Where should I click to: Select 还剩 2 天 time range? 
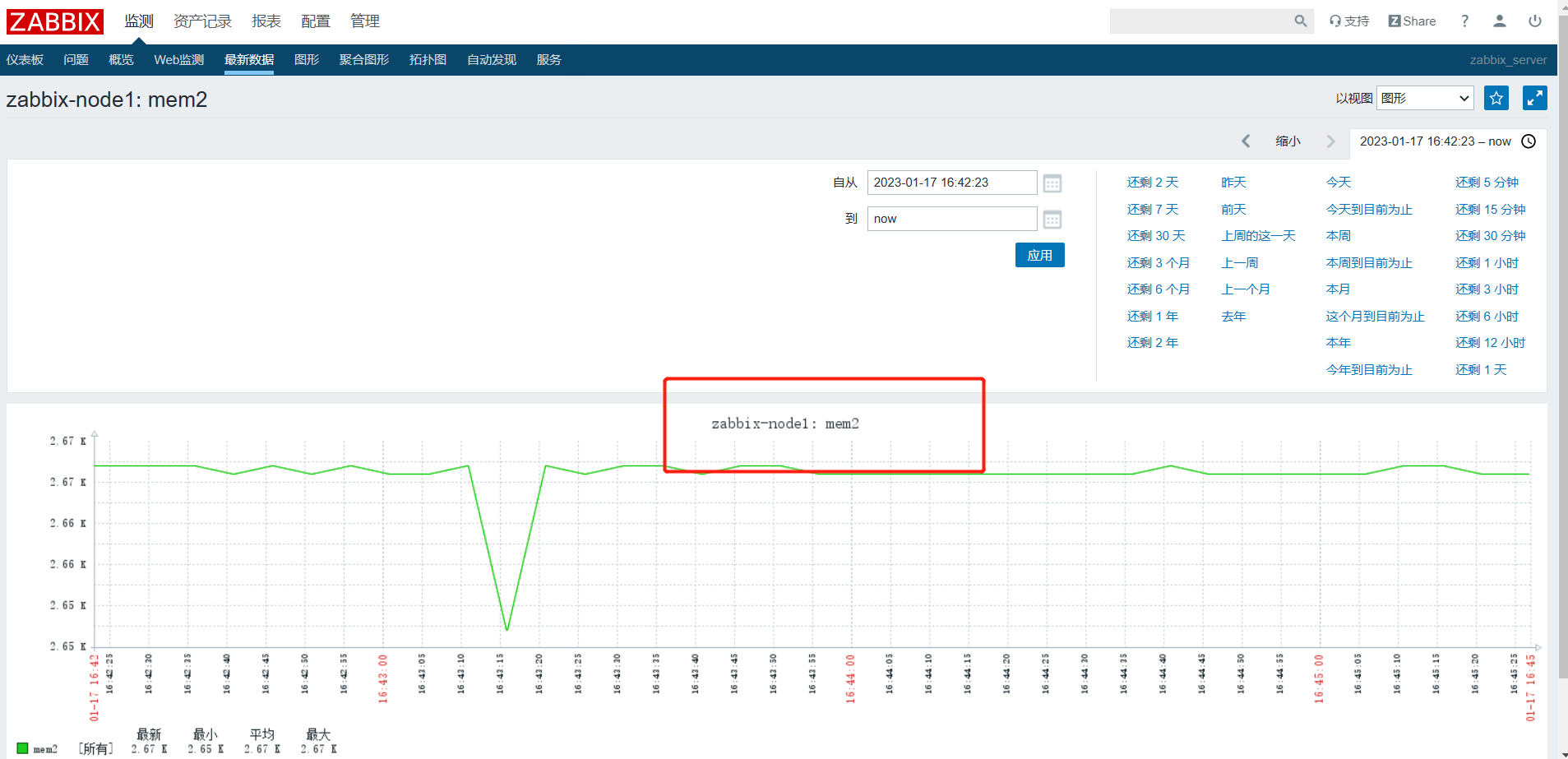pos(1153,183)
